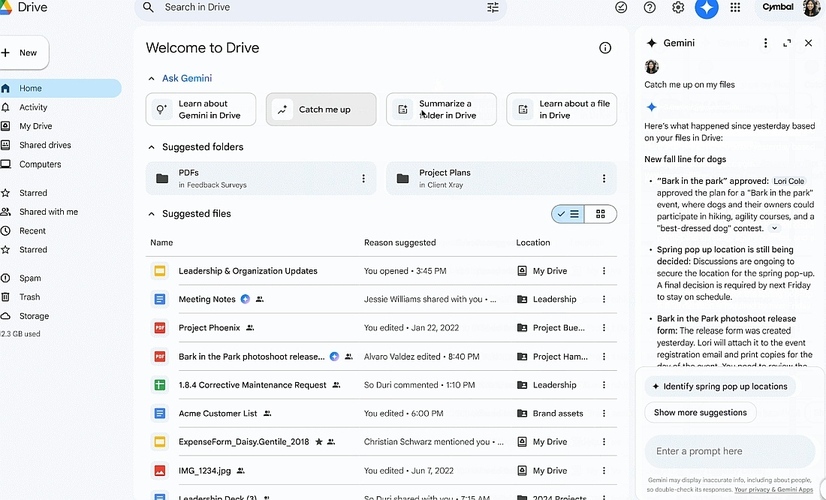Screen dimensions: 826x500
Task: Collapse the Suggested files section
Action: pyautogui.click(x=151, y=214)
